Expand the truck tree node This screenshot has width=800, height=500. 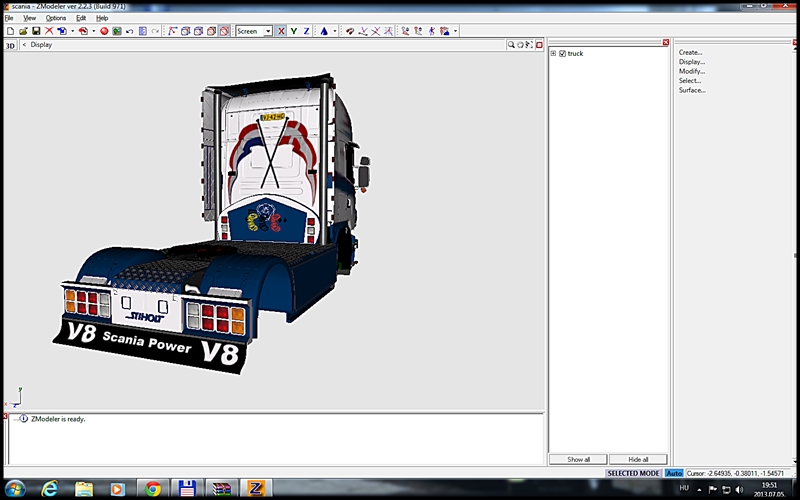[x=553, y=53]
